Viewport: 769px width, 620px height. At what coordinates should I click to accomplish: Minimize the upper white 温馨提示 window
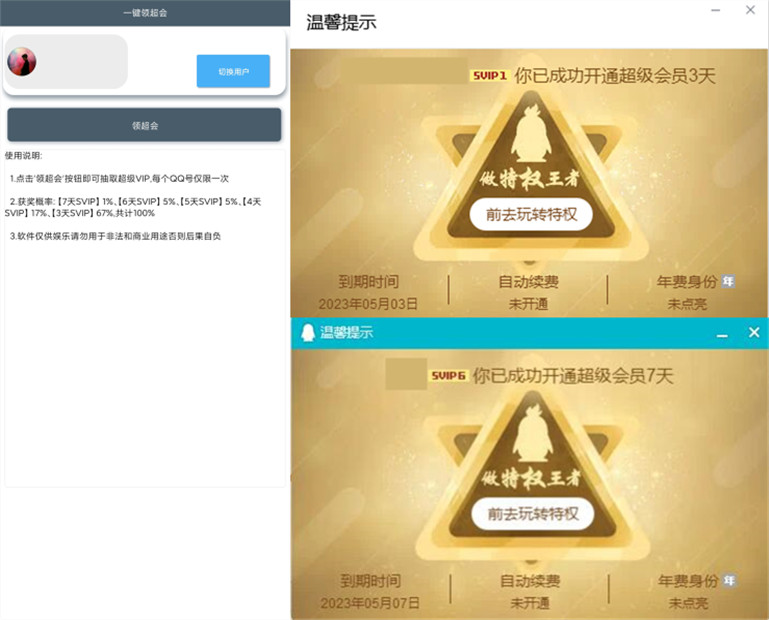tap(716, 10)
